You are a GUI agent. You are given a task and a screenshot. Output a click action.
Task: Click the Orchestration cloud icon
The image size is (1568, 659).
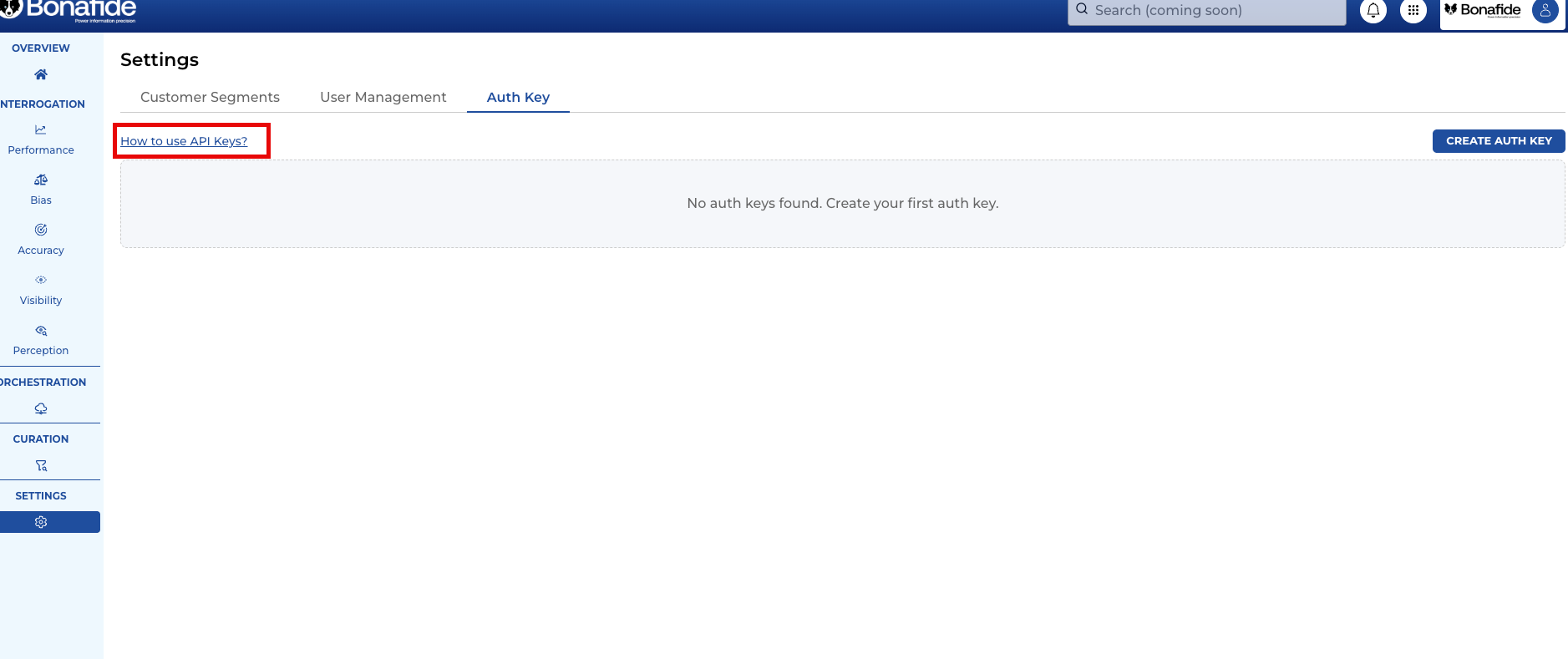pos(41,408)
